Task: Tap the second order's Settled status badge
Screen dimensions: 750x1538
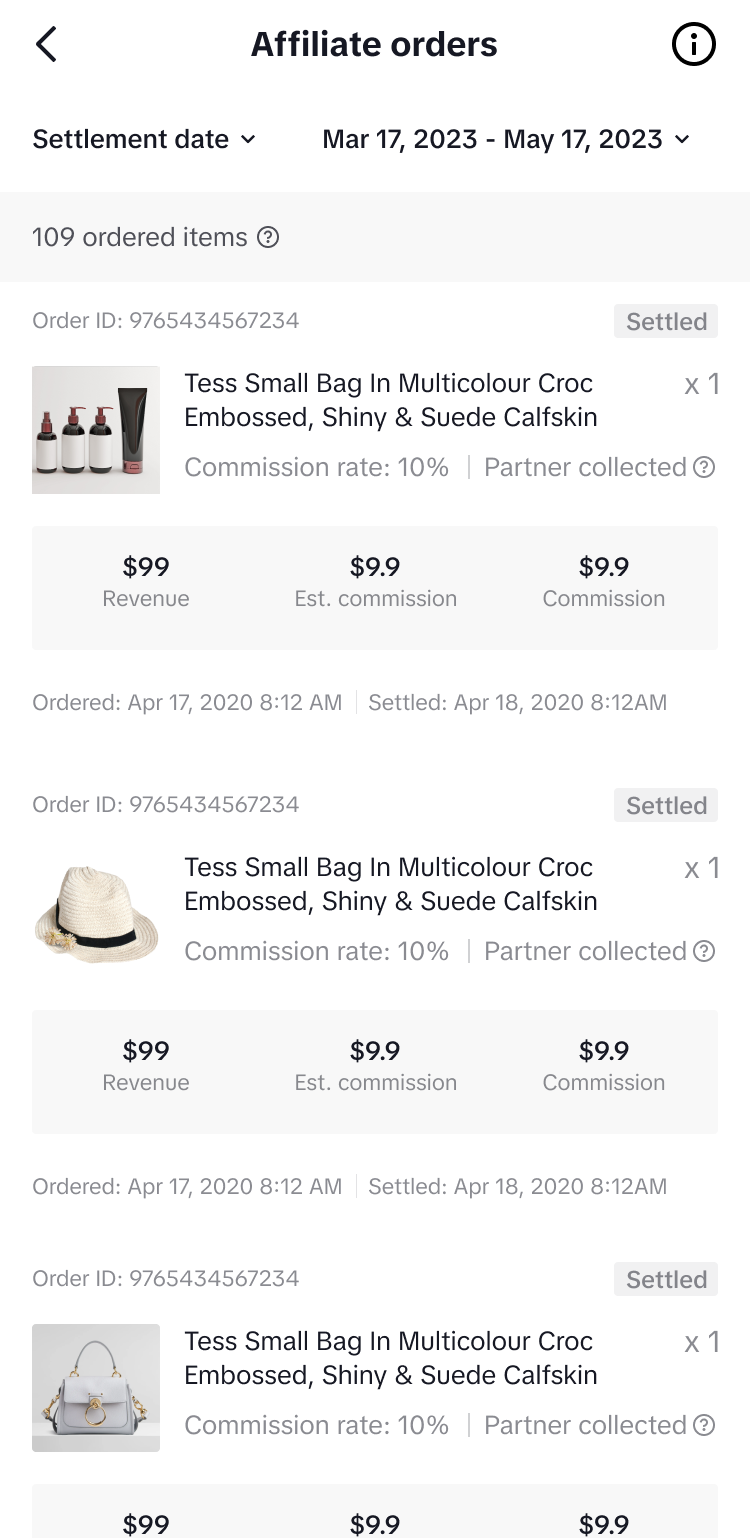Action: (666, 806)
